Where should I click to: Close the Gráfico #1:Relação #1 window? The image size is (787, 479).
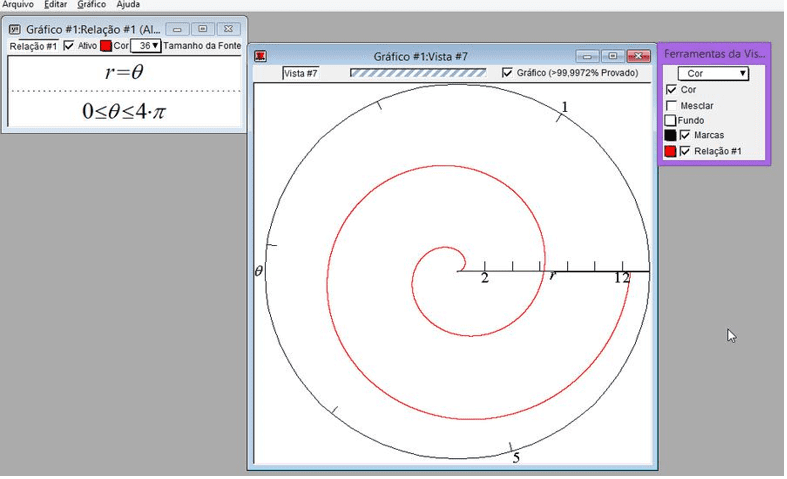pos(228,29)
